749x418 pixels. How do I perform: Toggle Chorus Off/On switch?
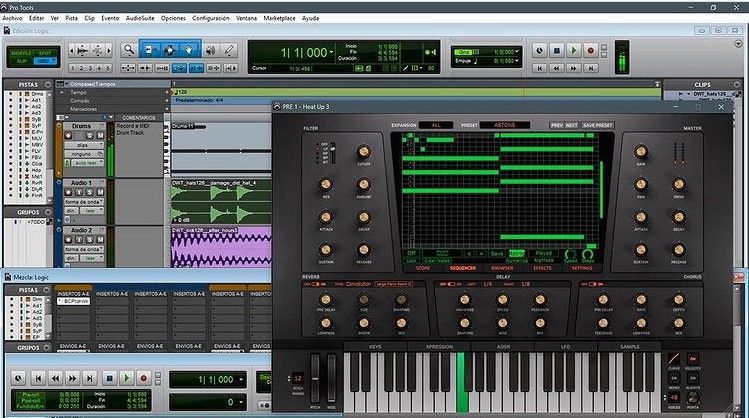592,284
